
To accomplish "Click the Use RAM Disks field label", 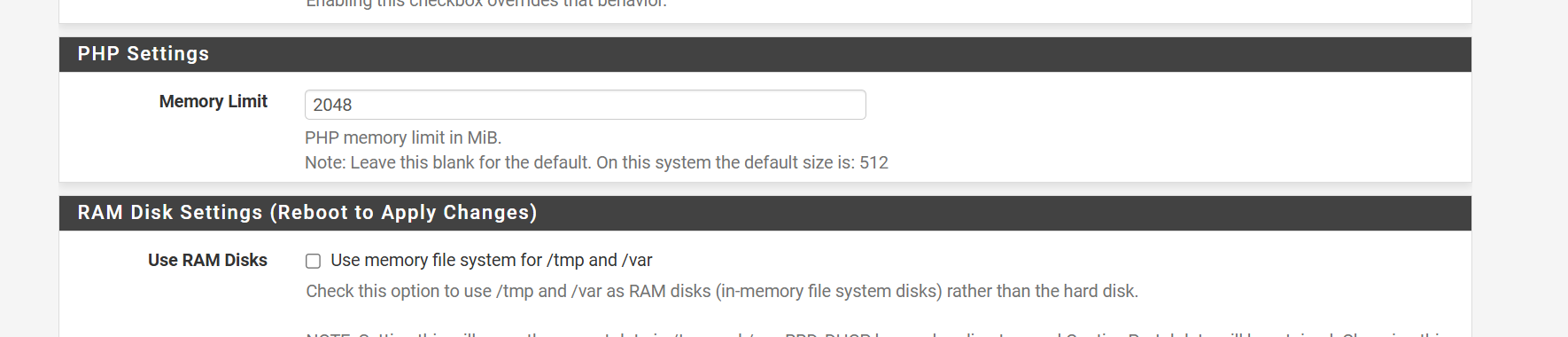I will tap(207, 260).
